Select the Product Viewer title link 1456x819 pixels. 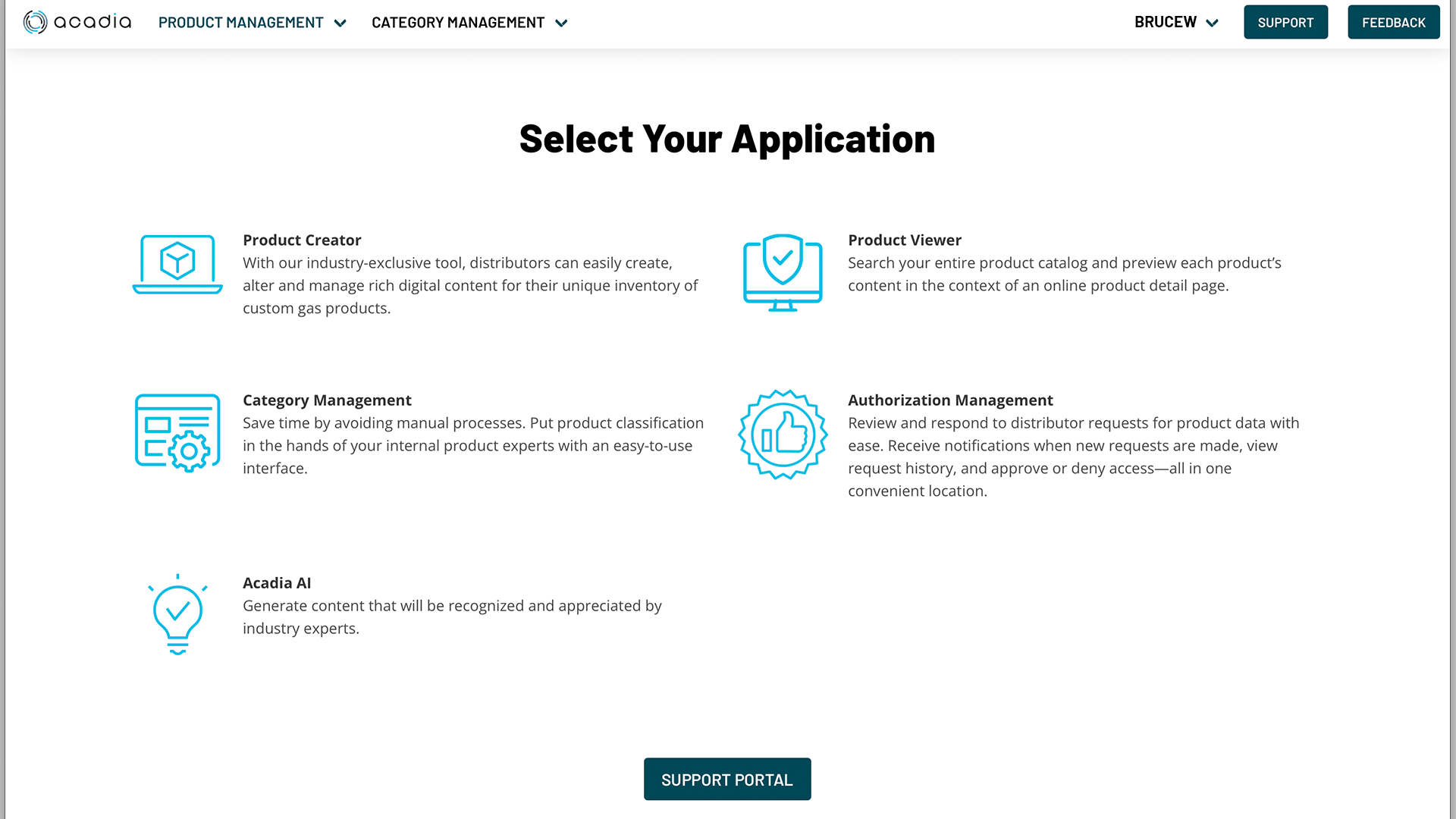(x=905, y=240)
